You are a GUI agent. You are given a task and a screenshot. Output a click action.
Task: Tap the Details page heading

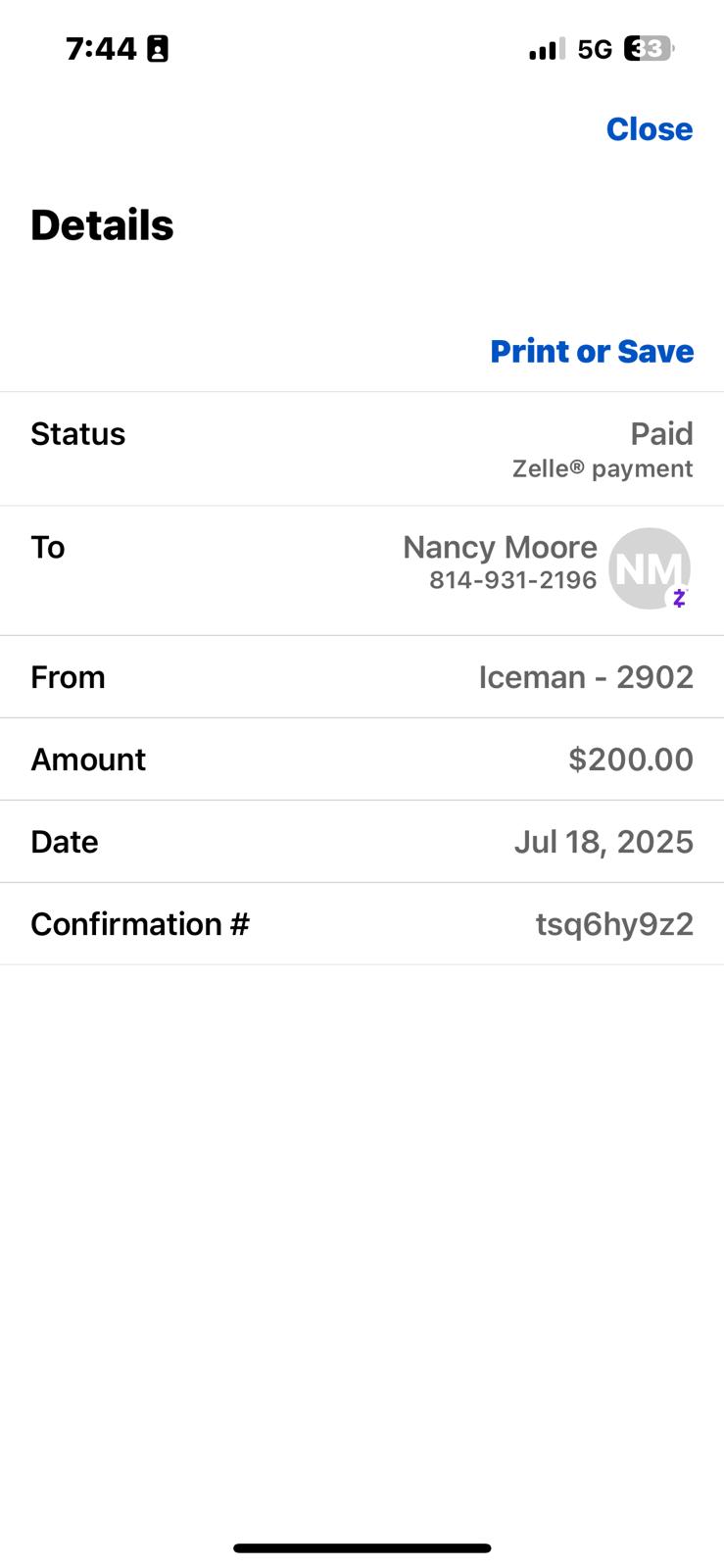point(102,225)
